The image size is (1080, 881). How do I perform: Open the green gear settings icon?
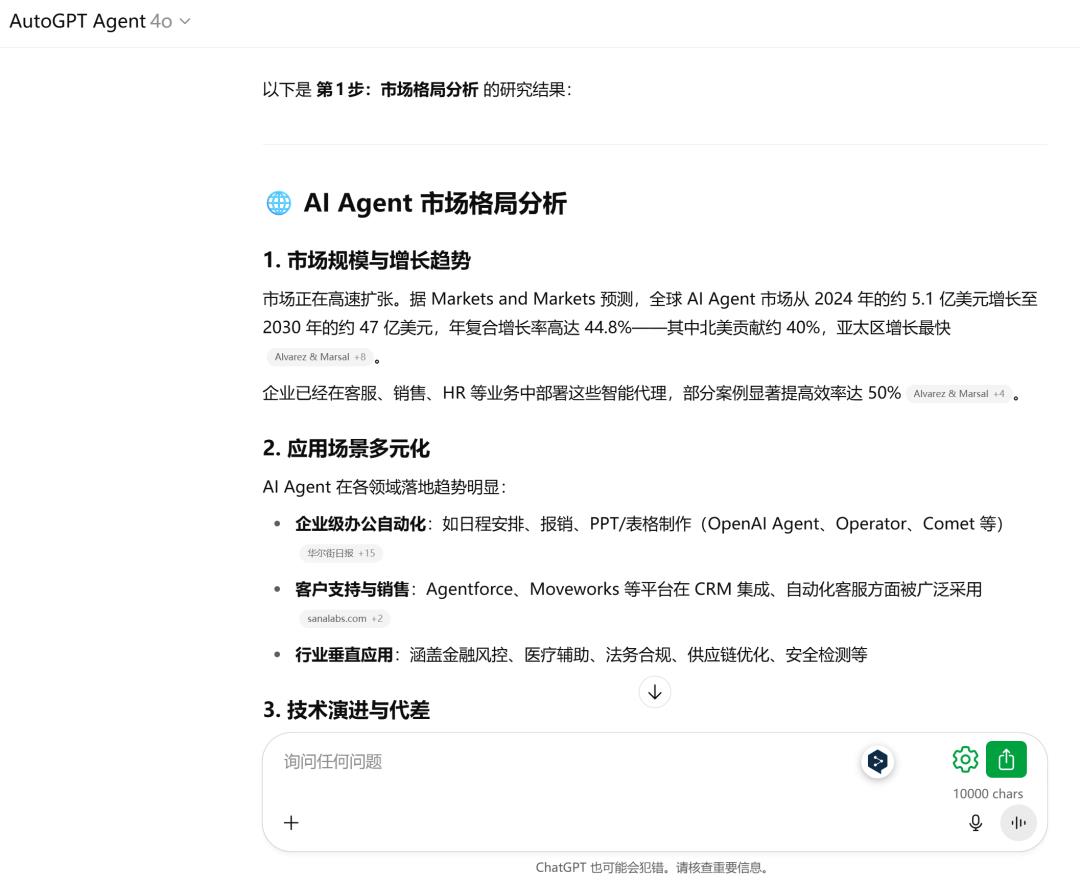click(x=965, y=759)
